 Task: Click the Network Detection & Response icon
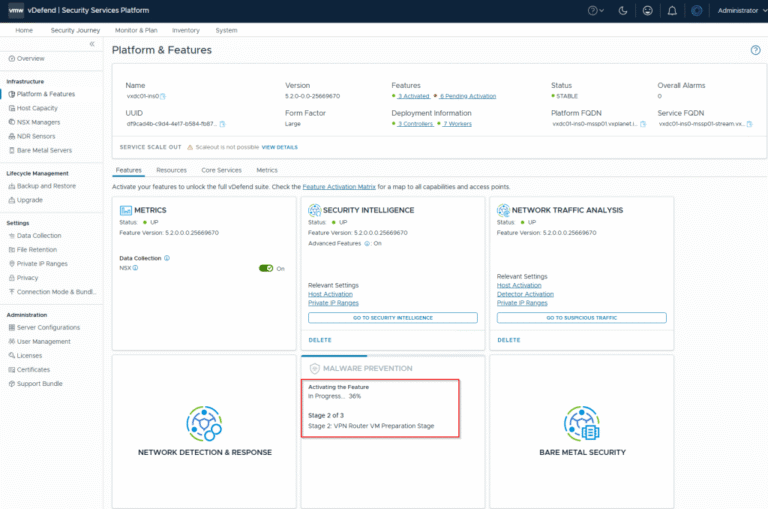pyautogui.click(x=204, y=423)
